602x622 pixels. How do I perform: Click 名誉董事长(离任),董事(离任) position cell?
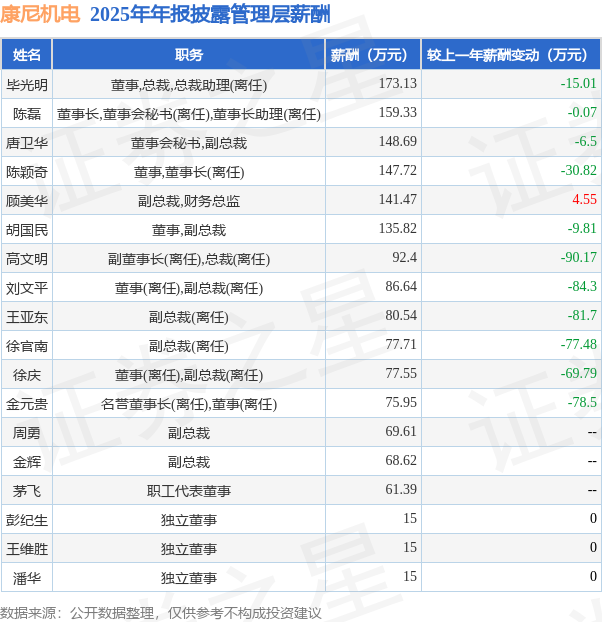pos(189,404)
